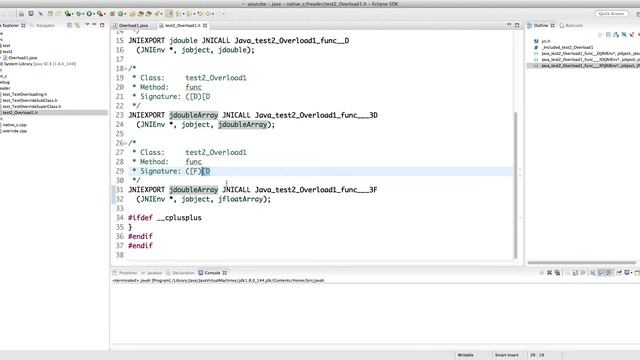The height and width of the screenshot is (360, 640).
Task: Collapse the comment fold at line 26
Action: point(126,143)
